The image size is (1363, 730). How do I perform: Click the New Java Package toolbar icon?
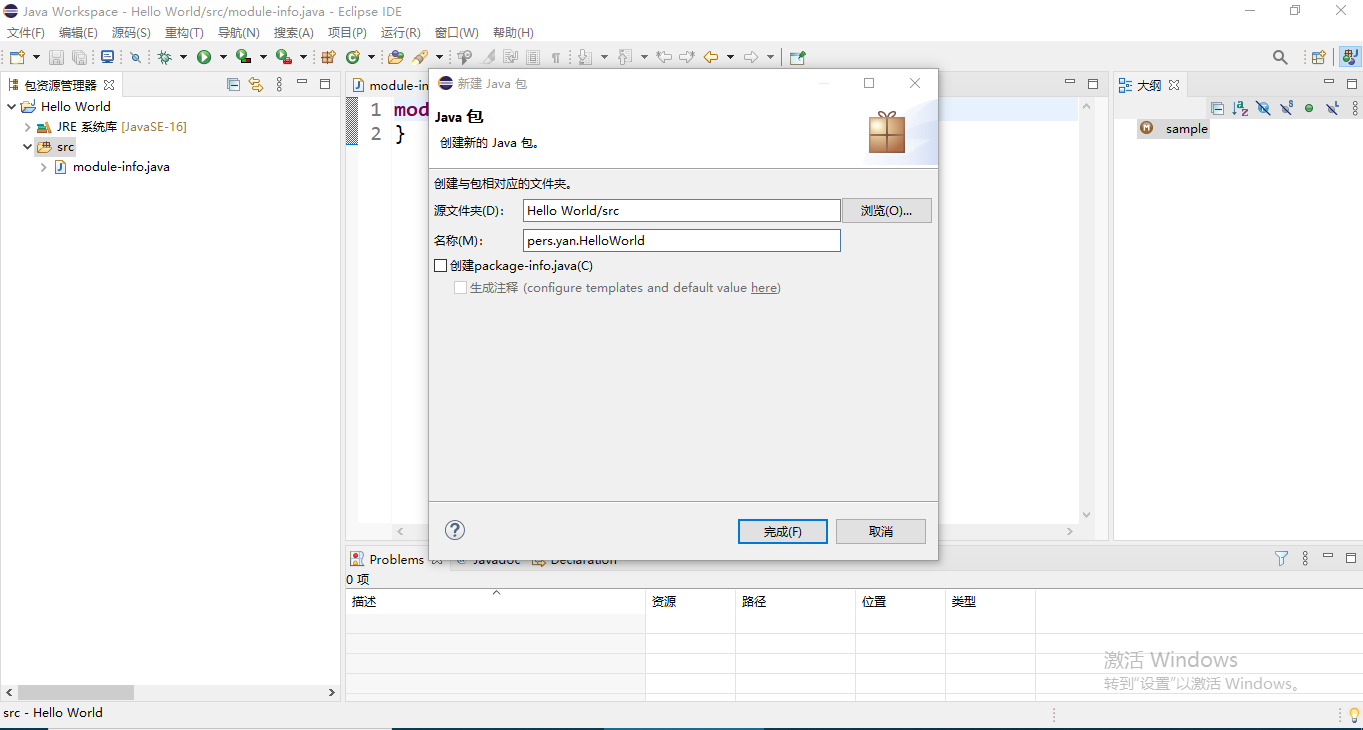click(328, 57)
